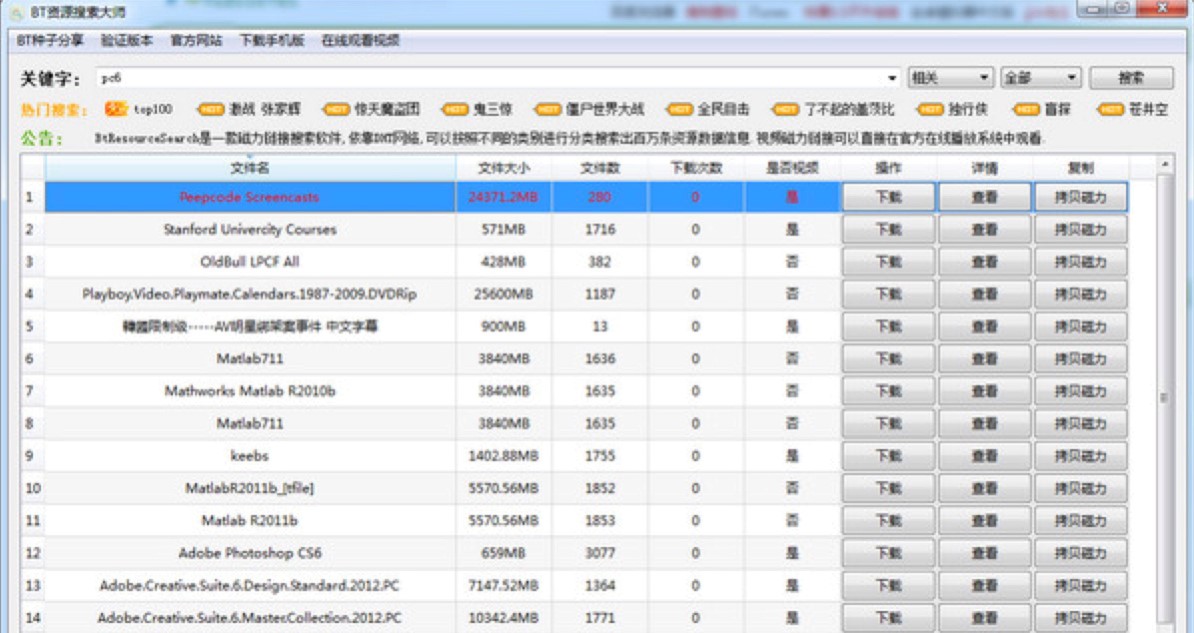View details of Adobe Photoshop CS6
1194x633 pixels.
pyautogui.click(x=984, y=553)
